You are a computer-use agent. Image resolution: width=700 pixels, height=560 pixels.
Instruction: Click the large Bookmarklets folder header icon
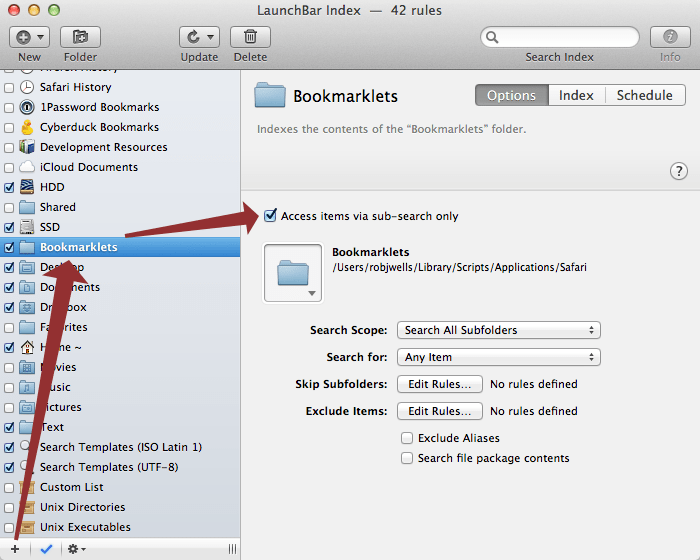pyautogui.click(x=270, y=95)
